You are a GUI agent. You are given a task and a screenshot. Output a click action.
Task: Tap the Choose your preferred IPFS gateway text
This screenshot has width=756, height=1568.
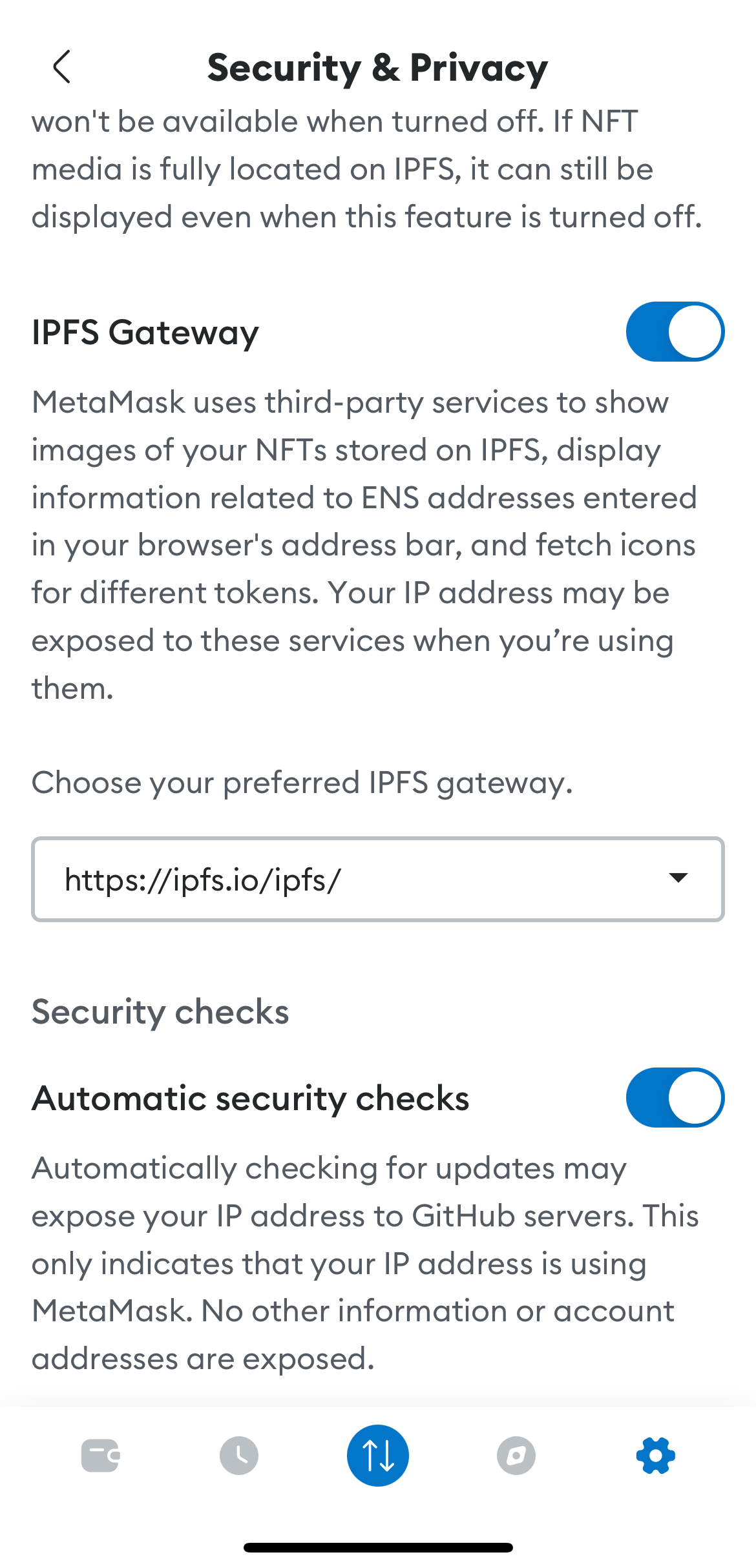click(x=302, y=783)
